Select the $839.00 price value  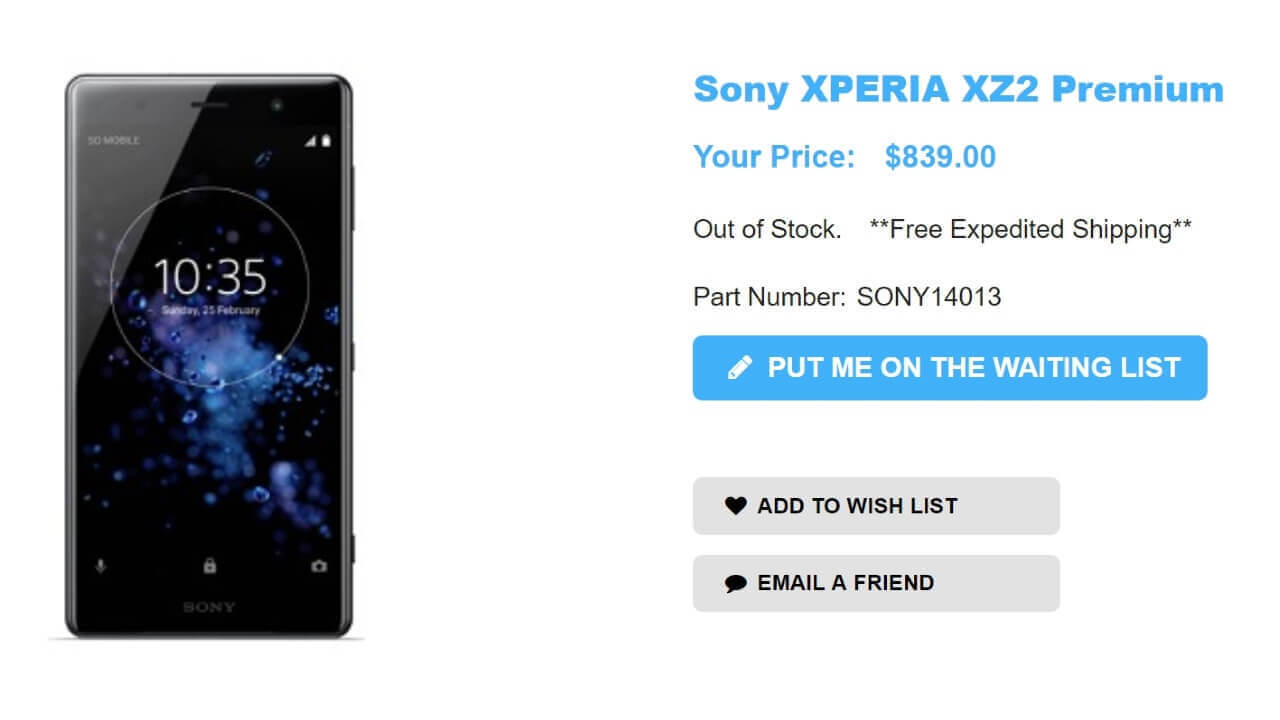tap(940, 157)
